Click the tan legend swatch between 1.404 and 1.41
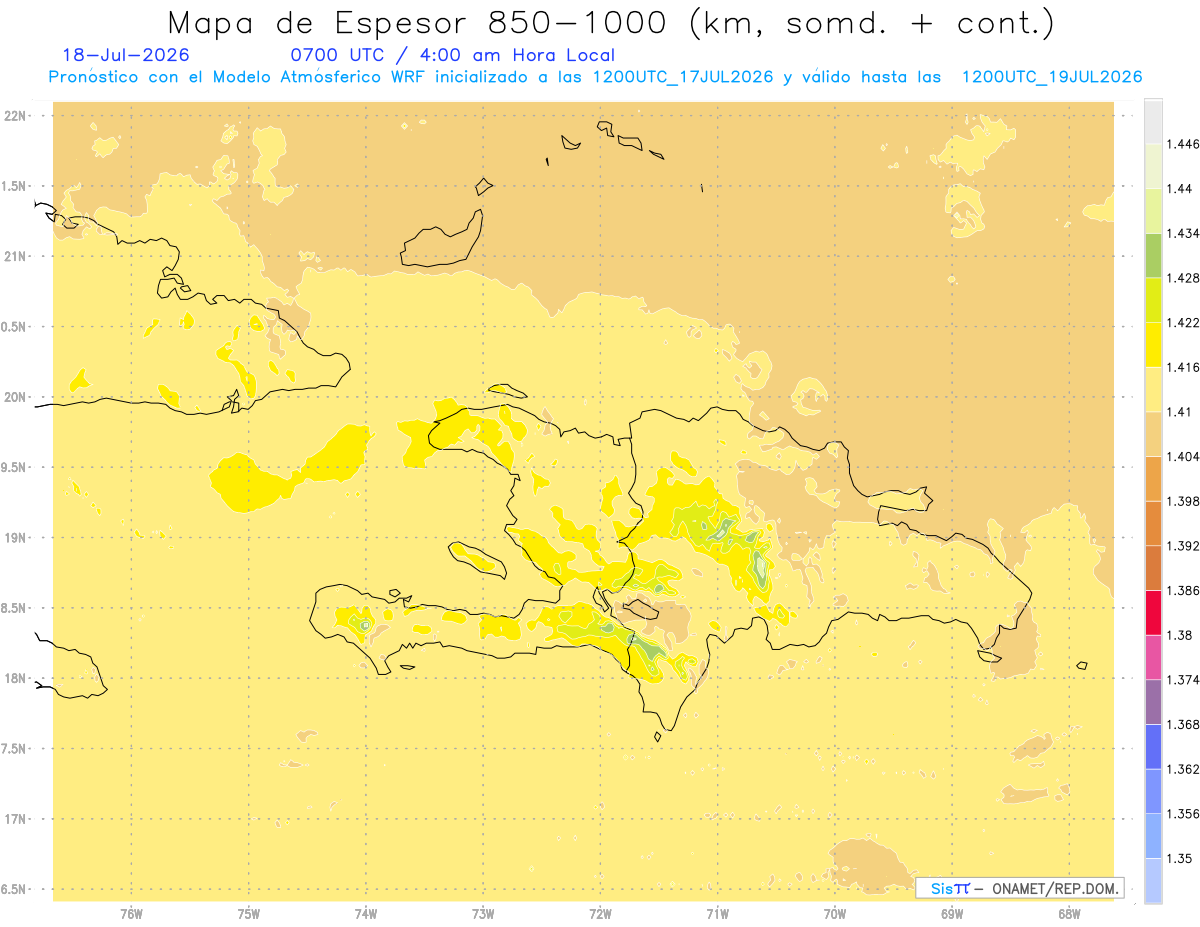This screenshot has height=927, width=1200. coord(1153,434)
